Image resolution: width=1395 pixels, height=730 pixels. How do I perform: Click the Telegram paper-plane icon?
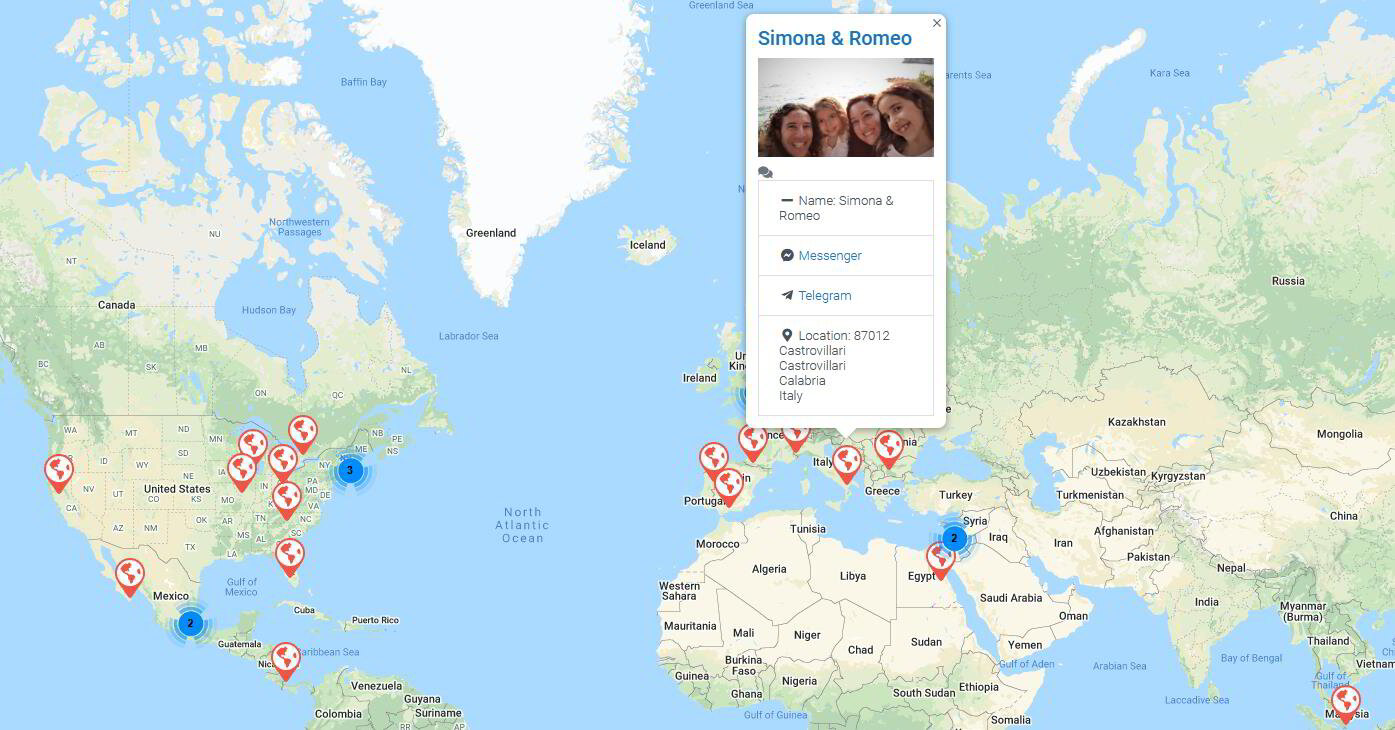coord(787,295)
